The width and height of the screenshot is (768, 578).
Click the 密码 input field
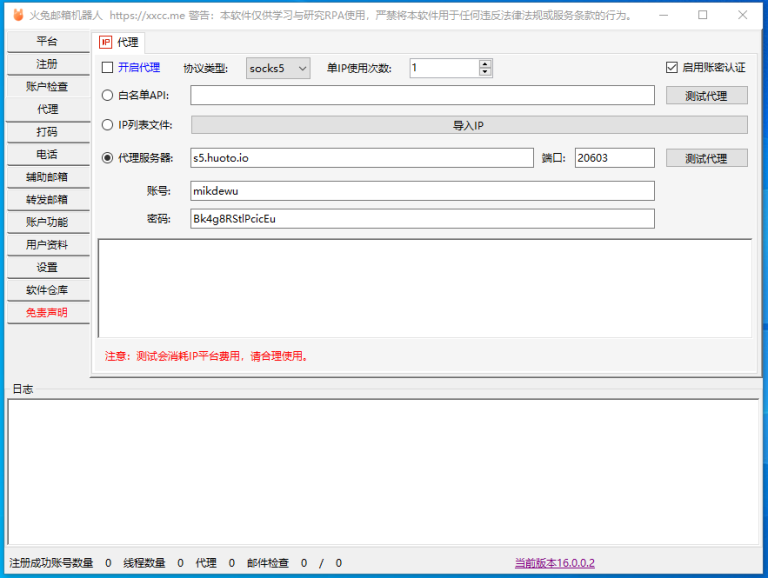tap(422, 219)
